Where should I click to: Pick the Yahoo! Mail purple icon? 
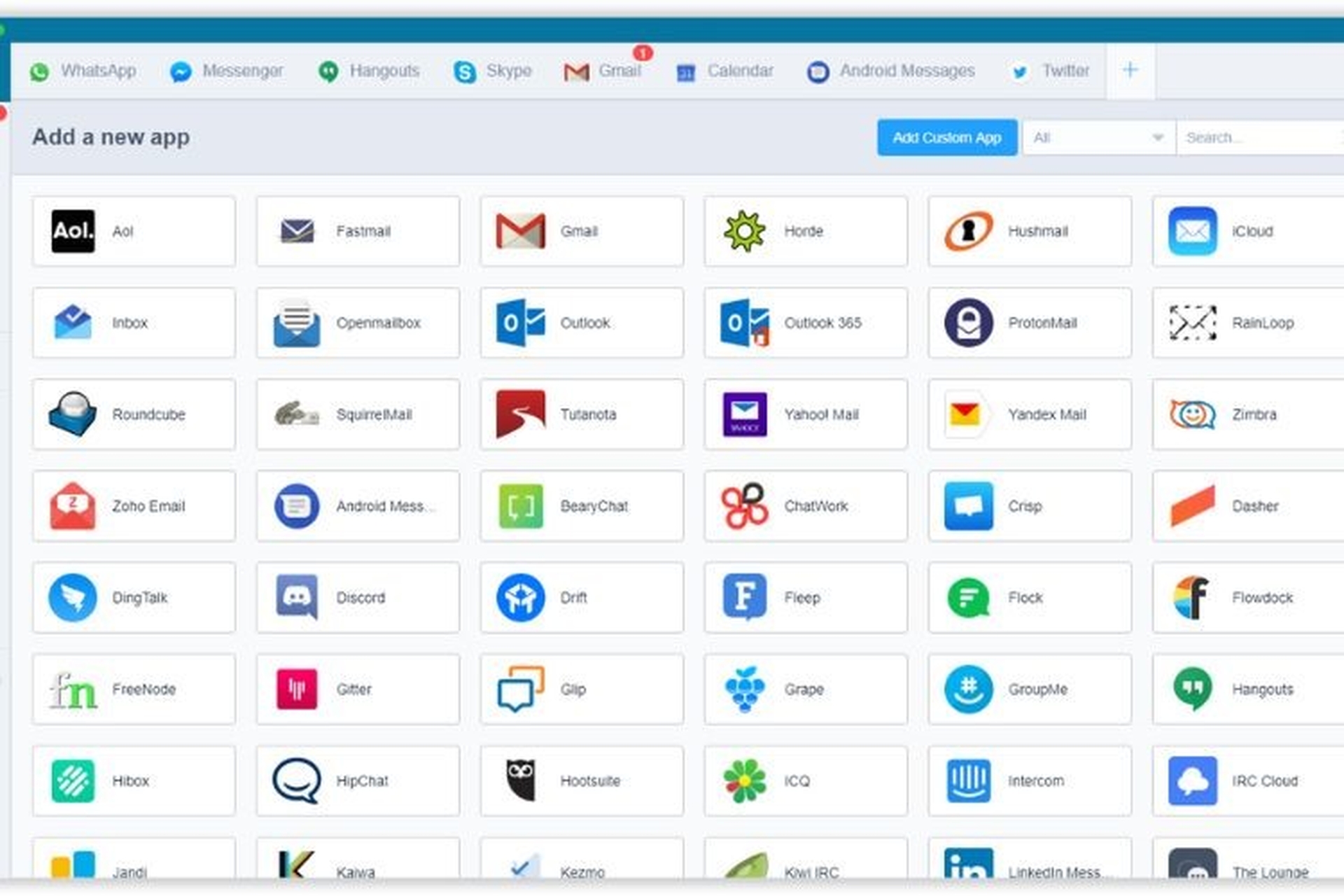745,414
